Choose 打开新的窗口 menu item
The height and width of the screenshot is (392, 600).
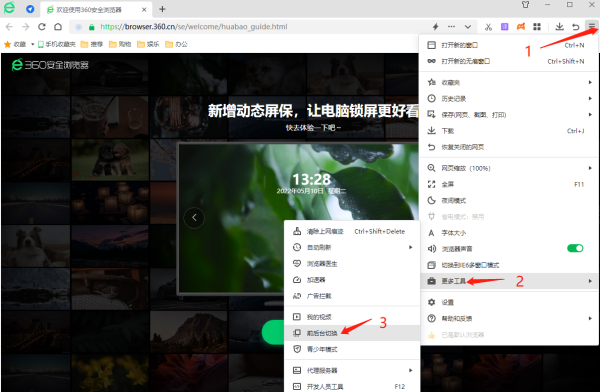(x=509, y=45)
